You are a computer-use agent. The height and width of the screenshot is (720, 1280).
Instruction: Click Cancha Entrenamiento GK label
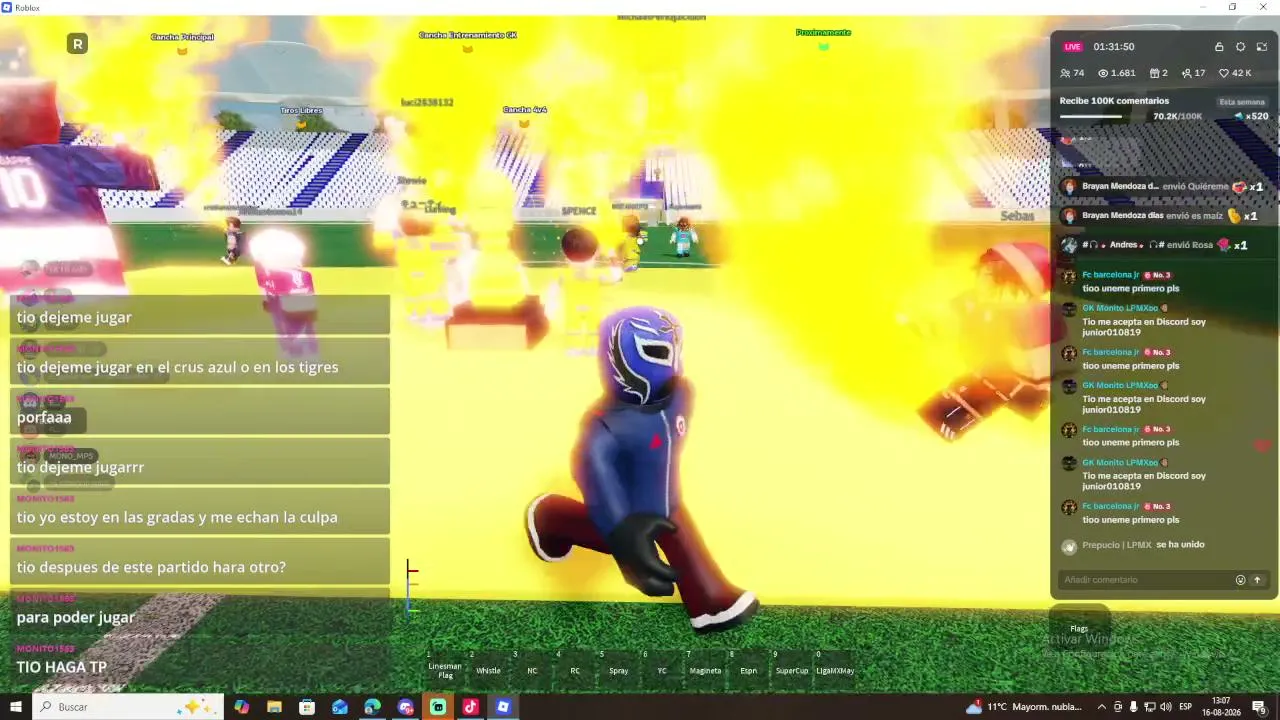(x=467, y=35)
